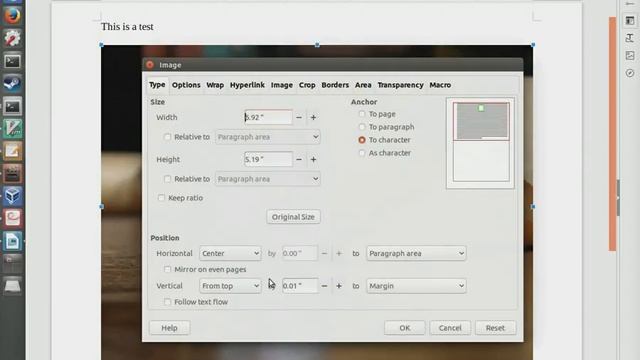Increase Height with the plus button
The height and width of the screenshot is (360, 640).
coord(313,160)
